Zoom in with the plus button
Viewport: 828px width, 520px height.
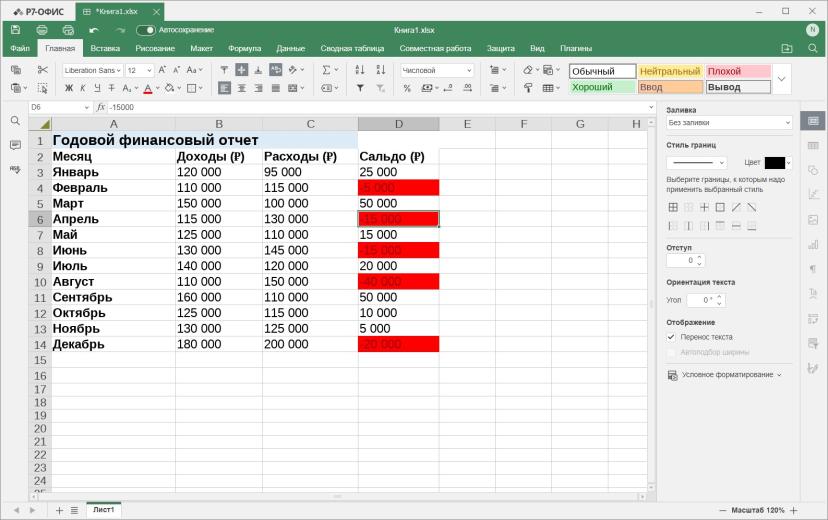pyautogui.click(x=793, y=510)
